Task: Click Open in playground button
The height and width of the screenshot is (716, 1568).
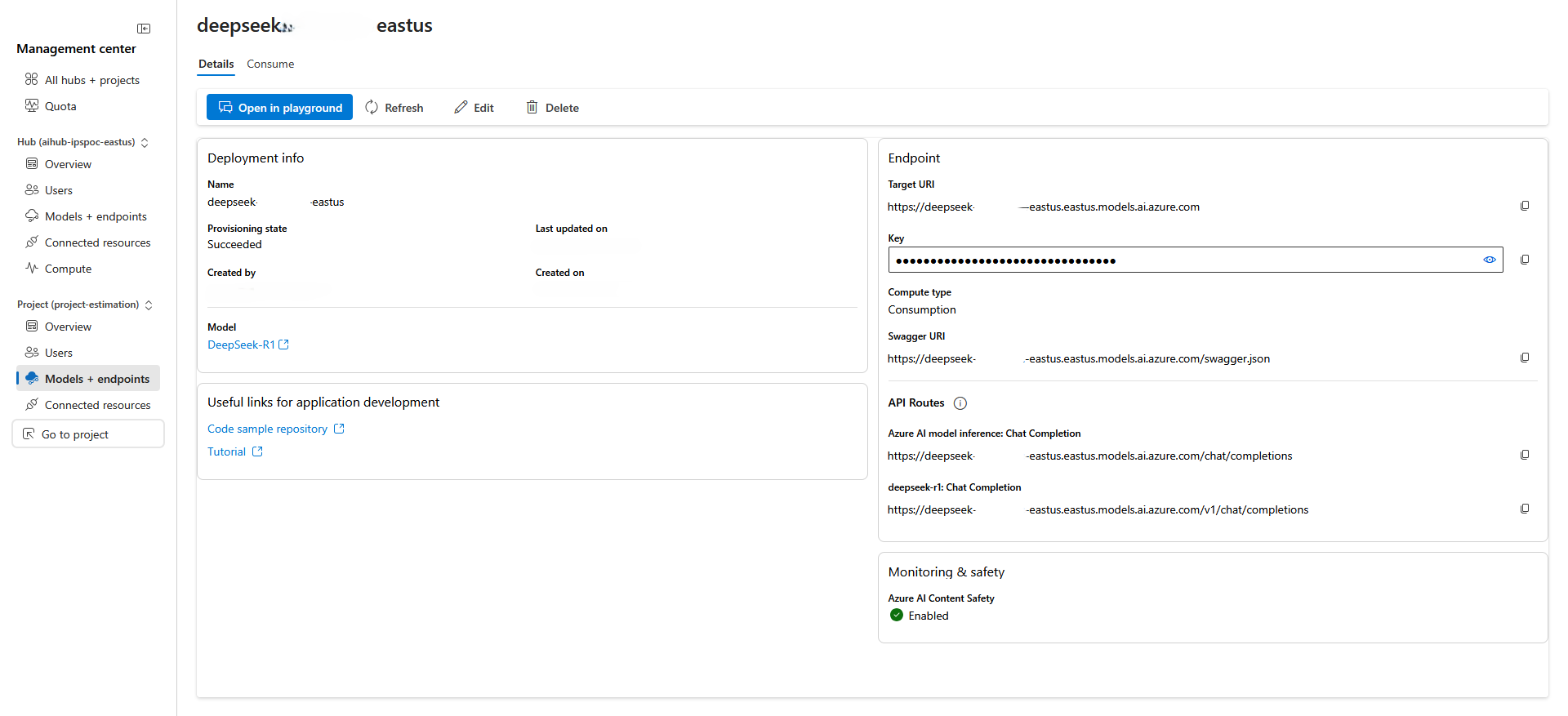Action: (279, 107)
